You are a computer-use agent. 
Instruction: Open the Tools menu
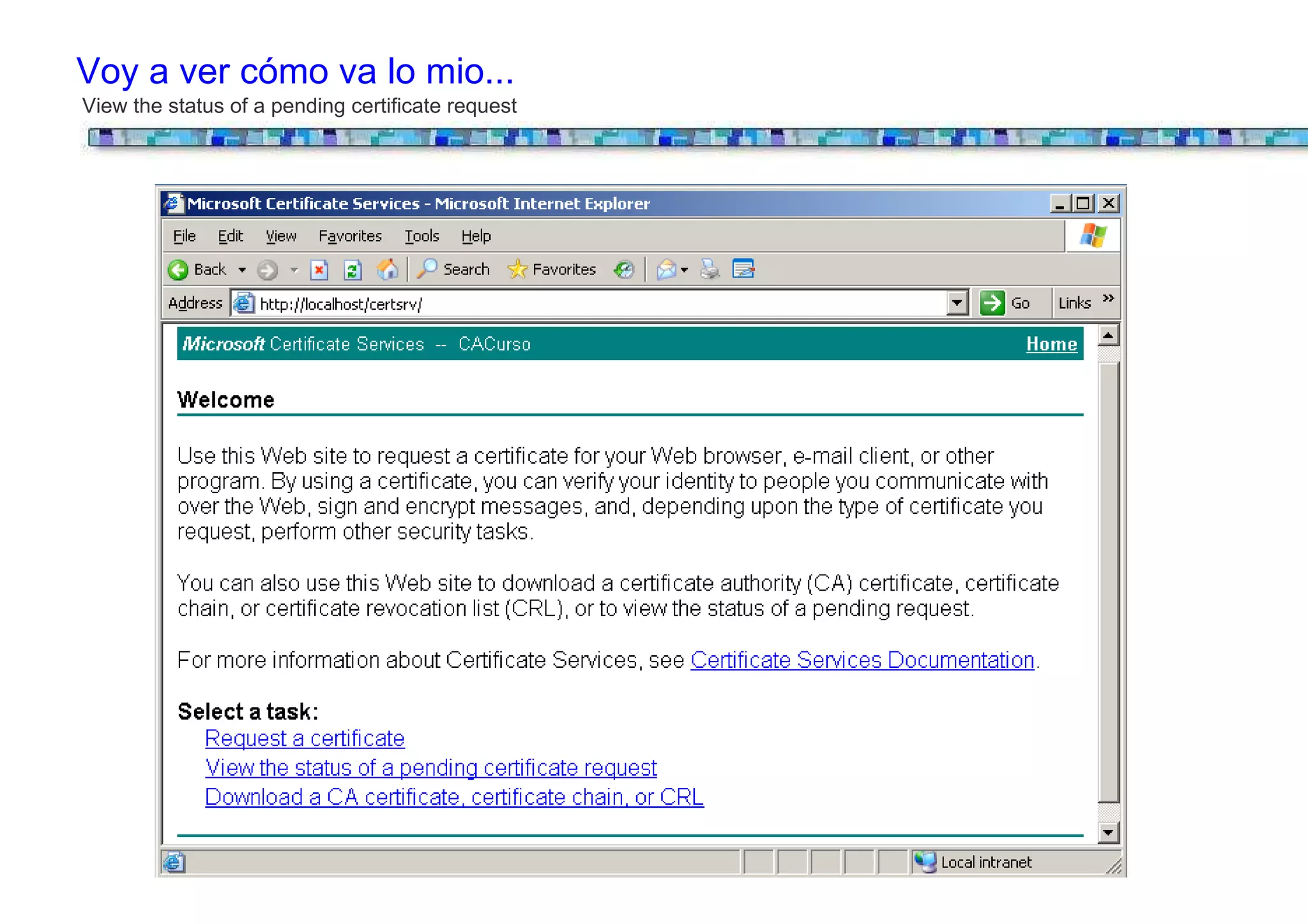(x=422, y=236)
